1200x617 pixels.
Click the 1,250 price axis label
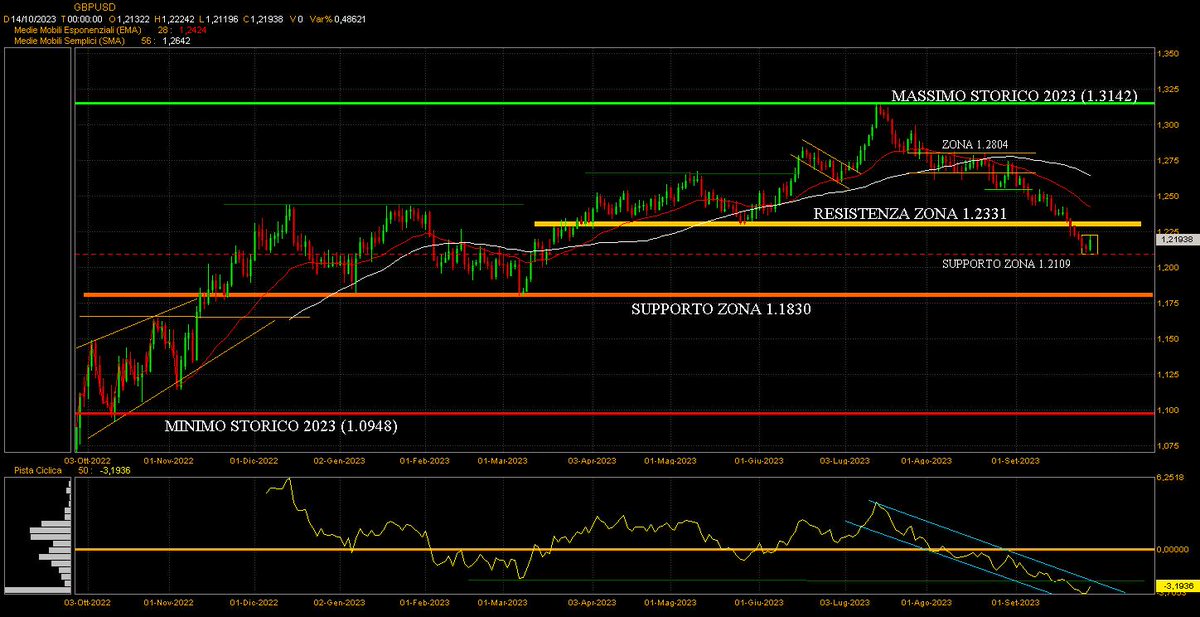[1168, 197]
